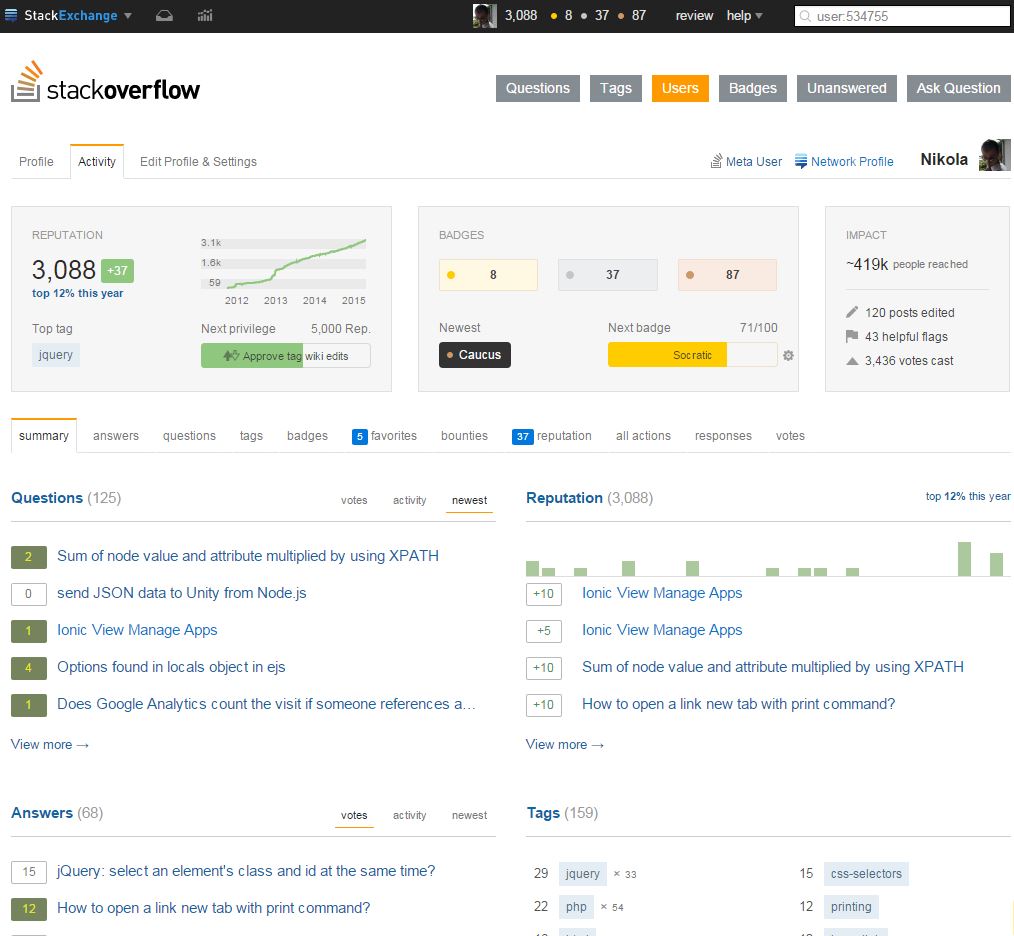The width and height of the screenshot is (1014, 936).
Task: Open the inbox icon in top bar
Action: [x=164, y=16]
